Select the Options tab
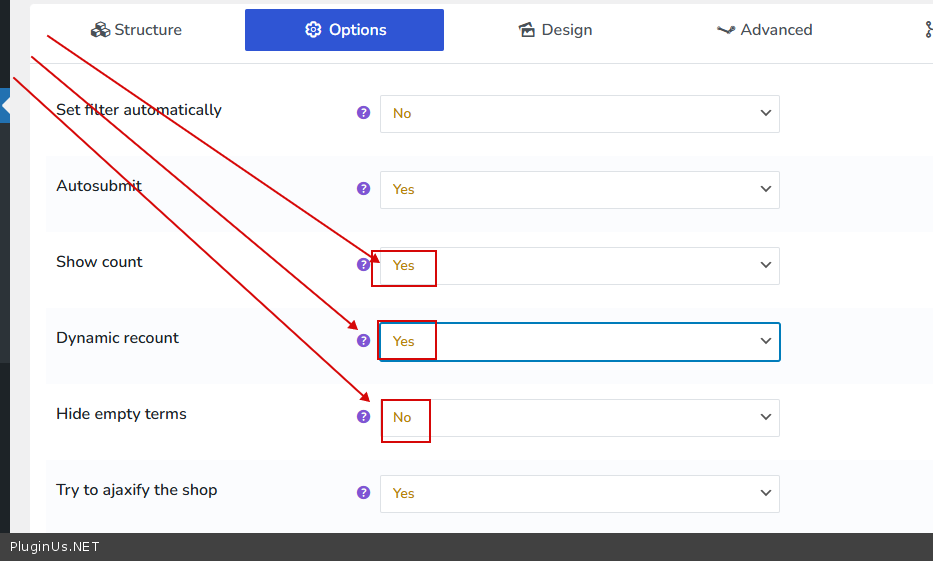This screenshot has height=561, width=933. point(344,30)
